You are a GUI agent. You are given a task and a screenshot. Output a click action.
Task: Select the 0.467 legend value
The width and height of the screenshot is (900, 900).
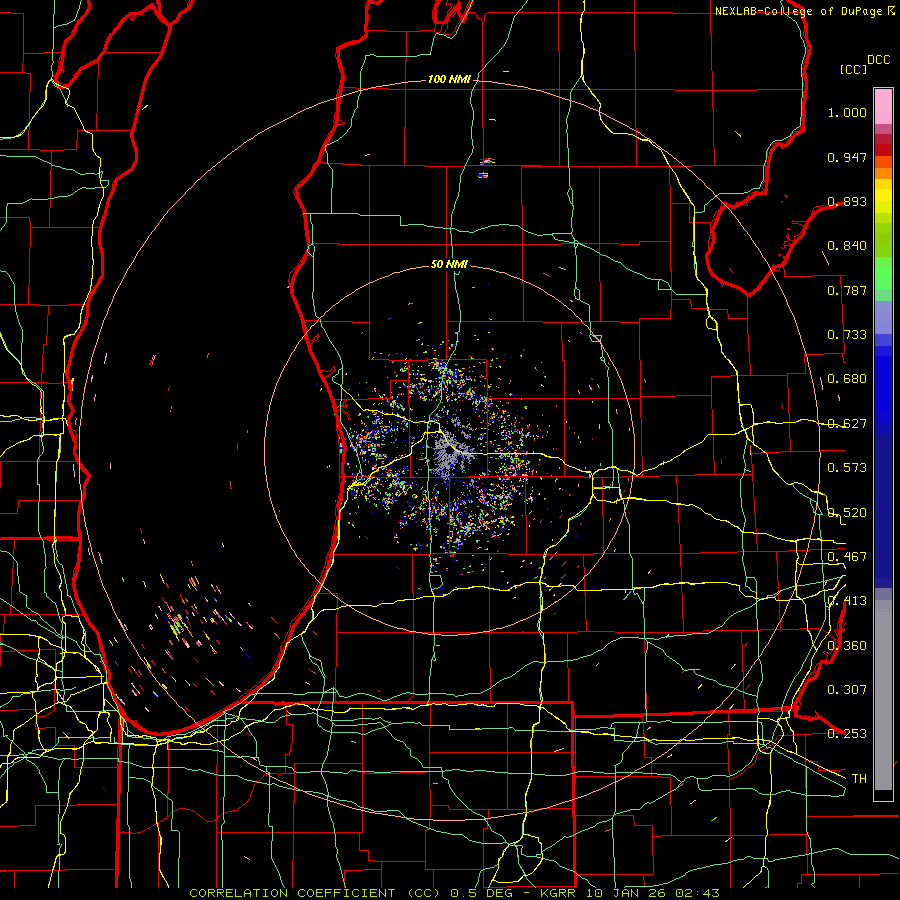pyautogui.click(x=847, y=557)
